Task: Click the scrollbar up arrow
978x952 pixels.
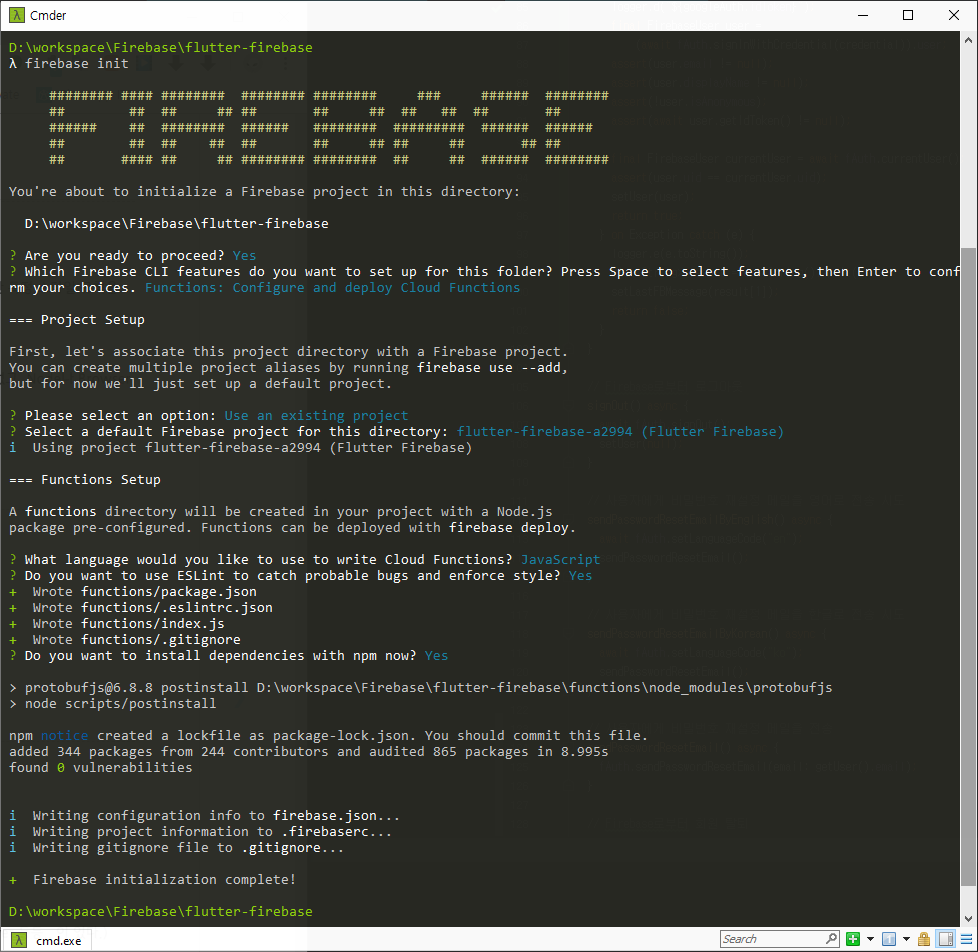Action: click(968, 41)
